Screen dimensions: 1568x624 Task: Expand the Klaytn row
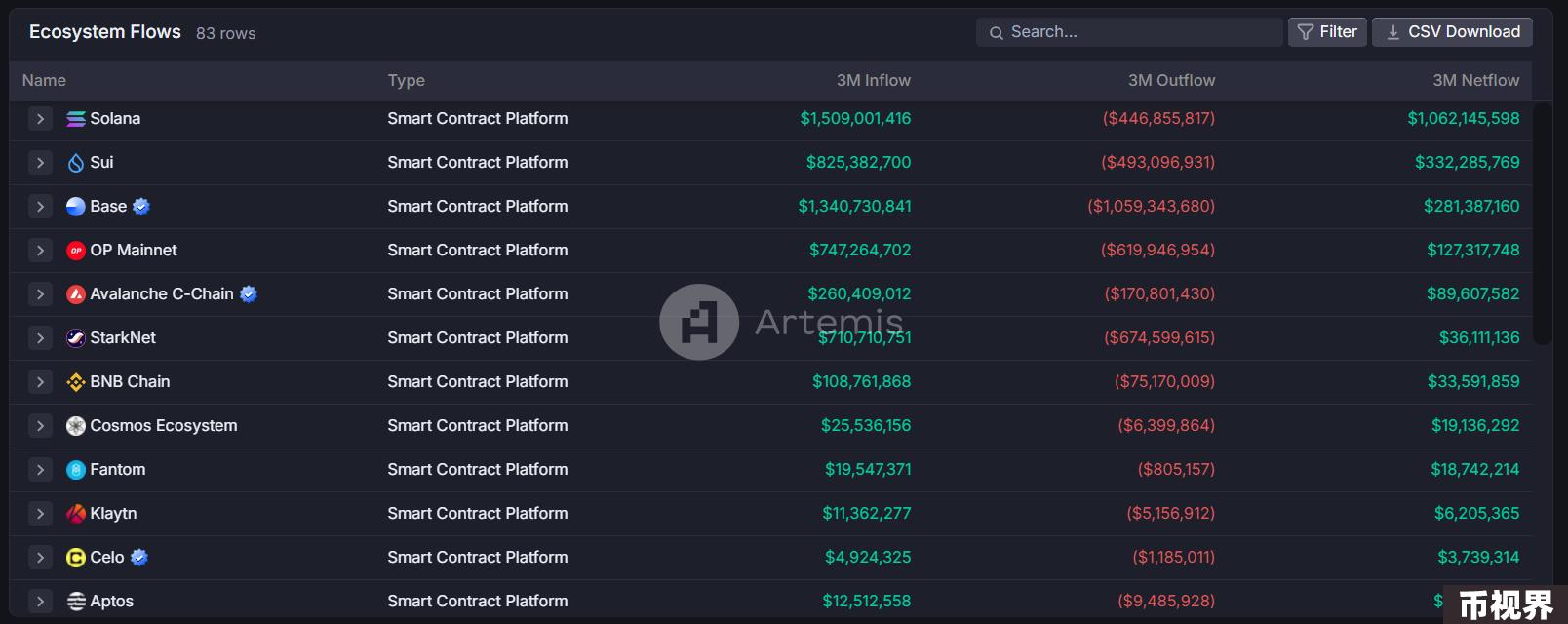[x=40, y=514]
